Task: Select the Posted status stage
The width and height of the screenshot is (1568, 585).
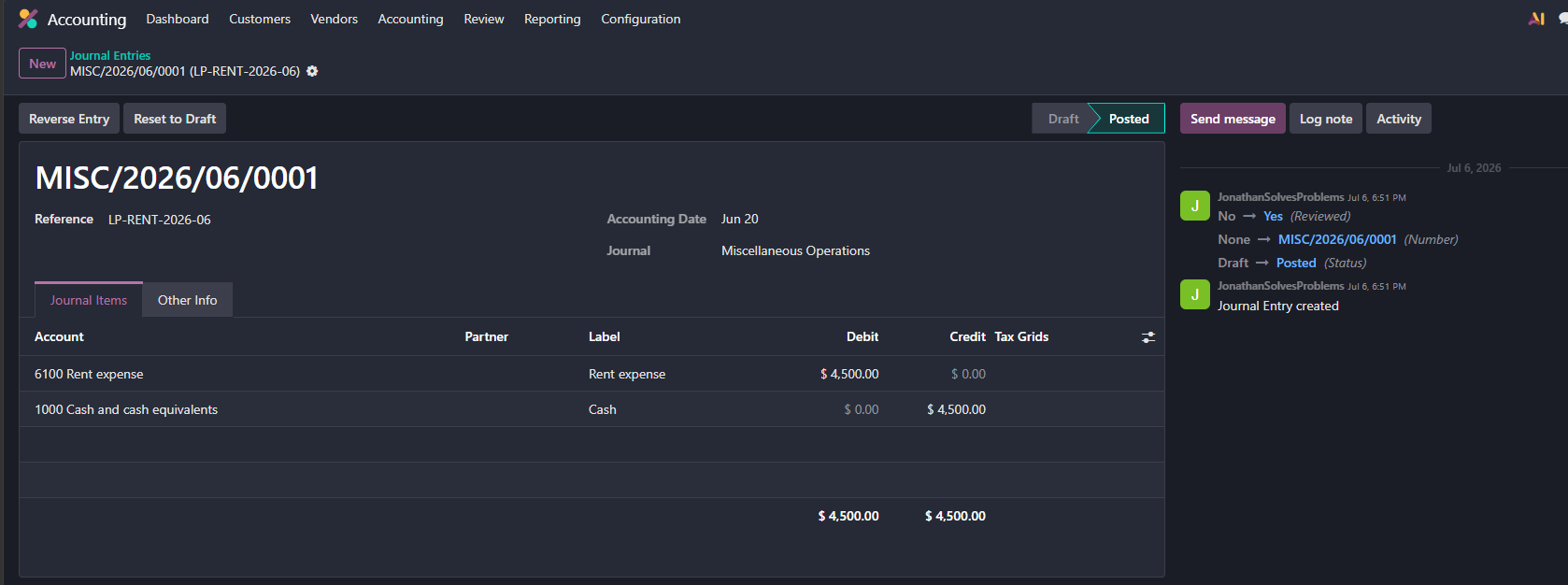Action: click(x=1129, y=119)
